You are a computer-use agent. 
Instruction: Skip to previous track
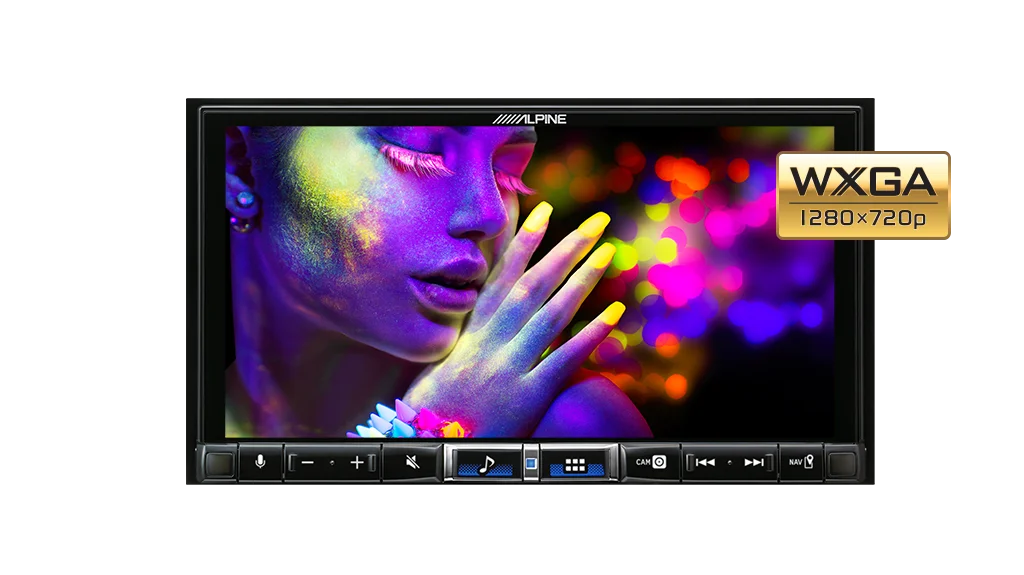click(x=705, y=462)
